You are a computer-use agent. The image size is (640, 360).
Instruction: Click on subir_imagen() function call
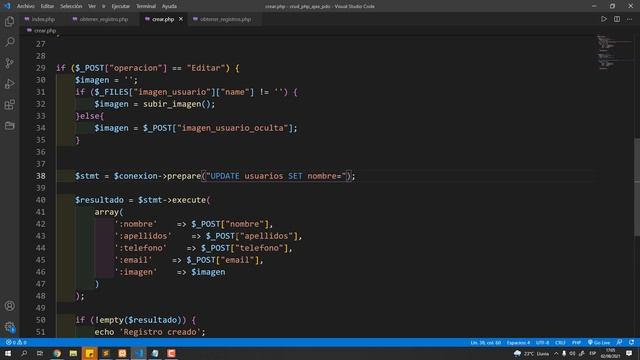tap(179, 104)
